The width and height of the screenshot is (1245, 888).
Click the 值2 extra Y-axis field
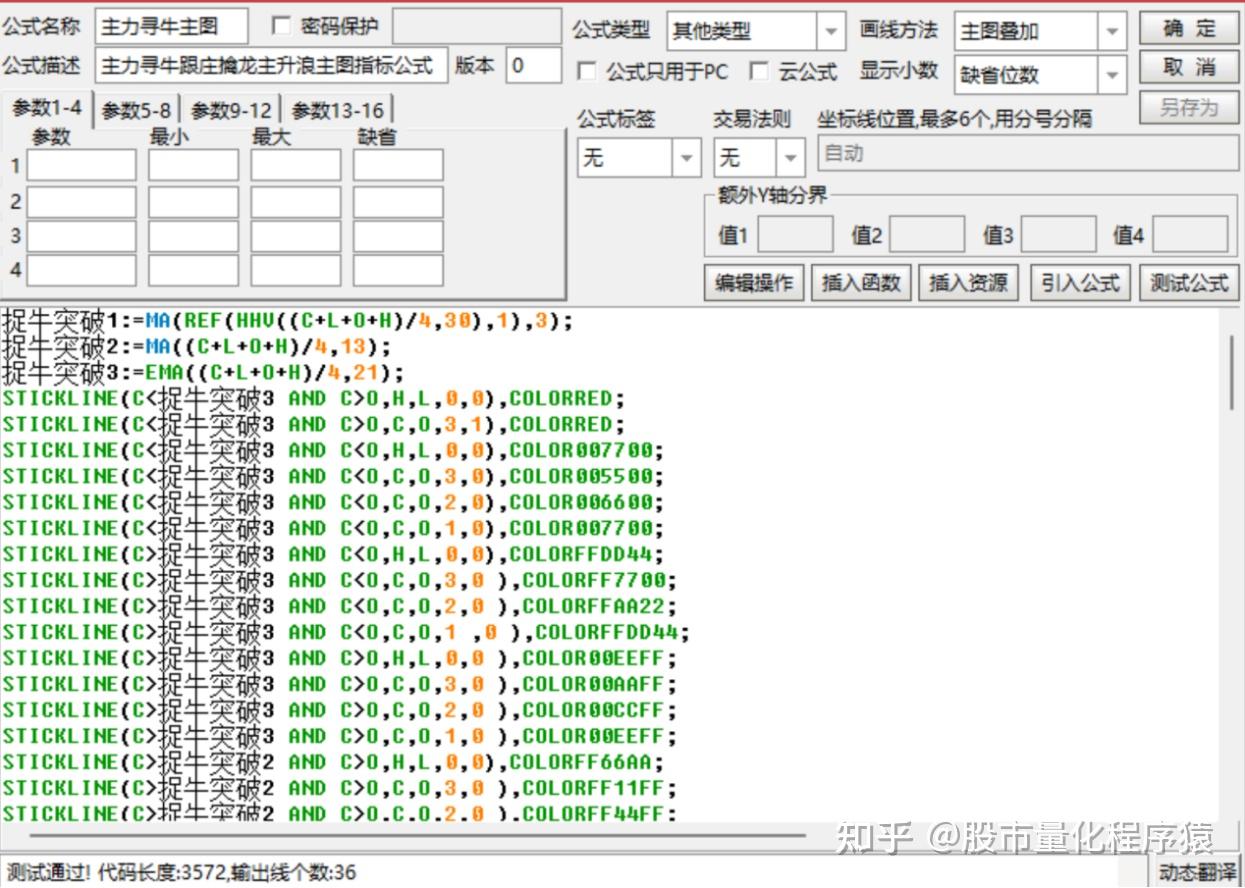pos(927,235)
